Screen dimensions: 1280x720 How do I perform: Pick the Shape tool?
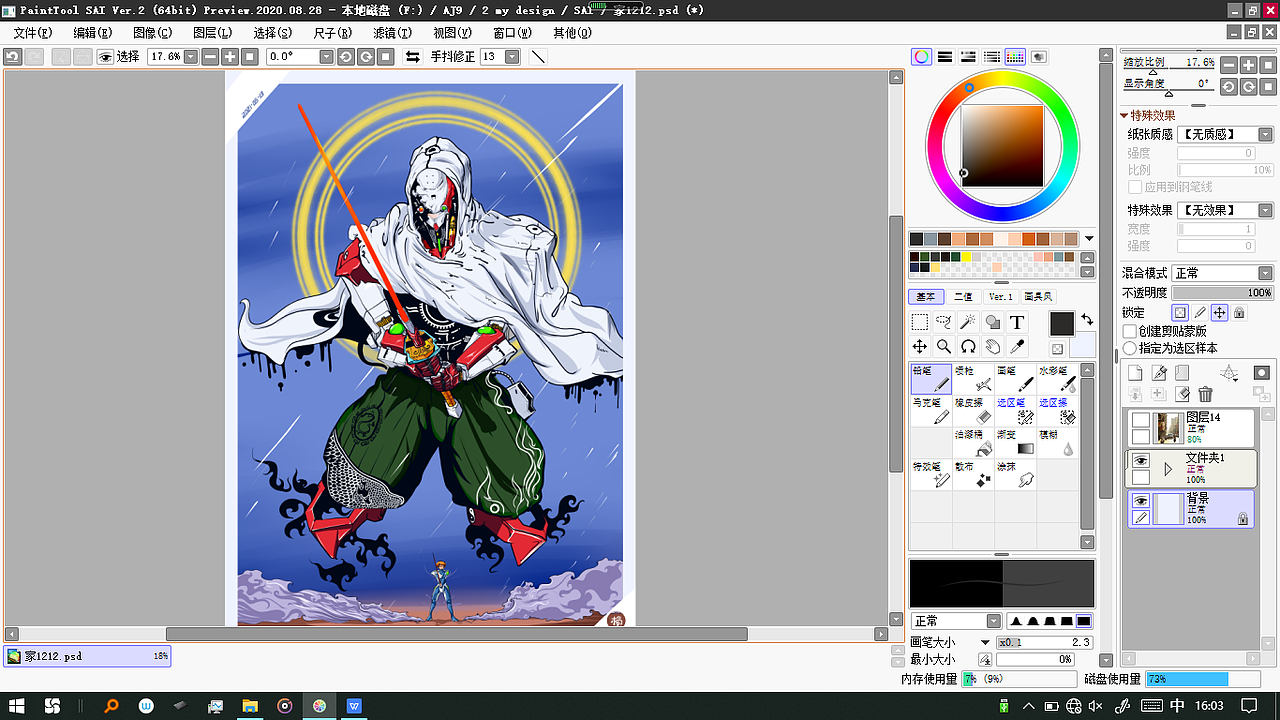[993, 322]
